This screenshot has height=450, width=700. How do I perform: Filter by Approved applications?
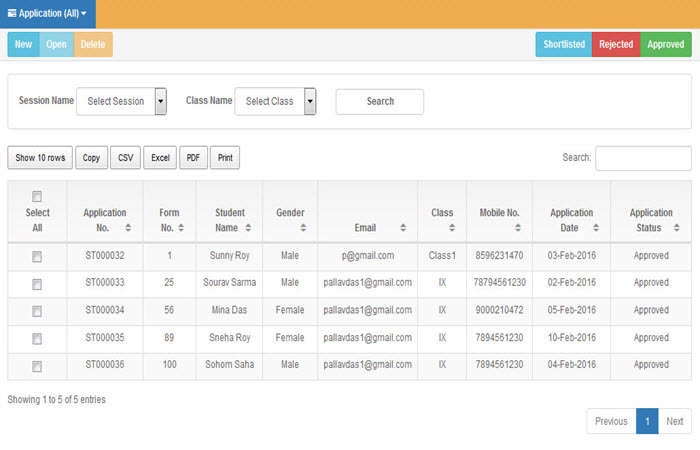click(x=666, y=44)
